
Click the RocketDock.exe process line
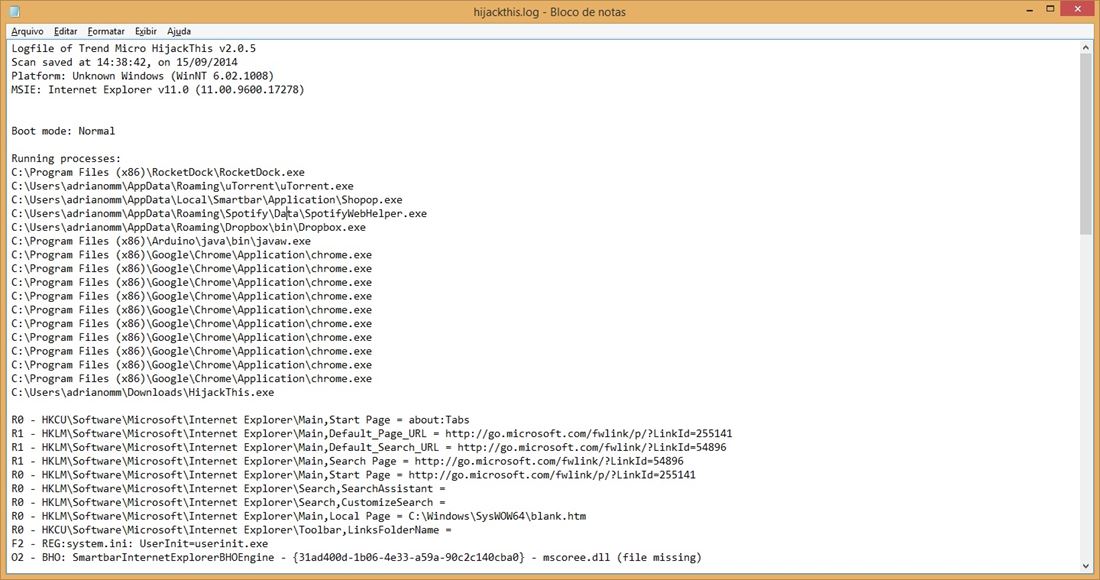(x=158, y=173)
